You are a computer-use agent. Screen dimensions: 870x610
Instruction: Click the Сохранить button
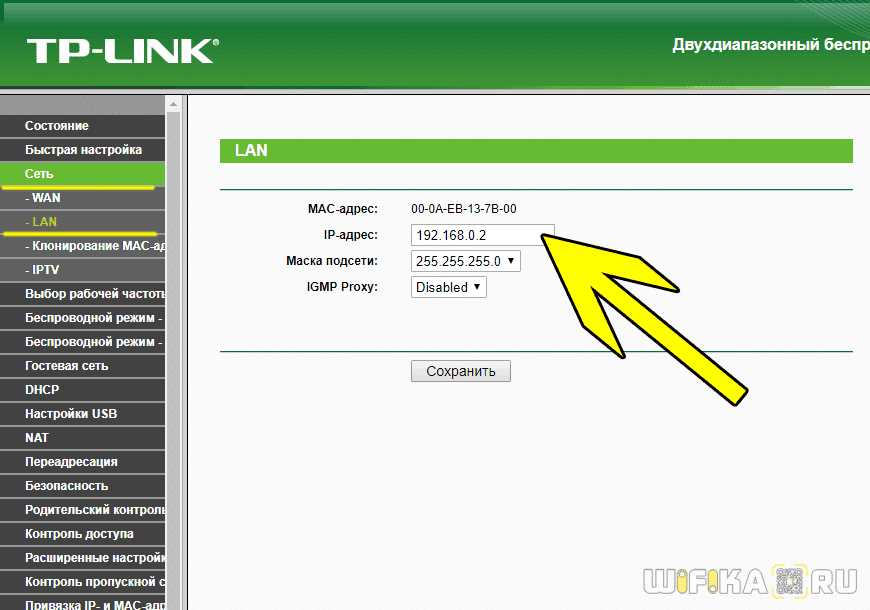[x=461, y=371]
